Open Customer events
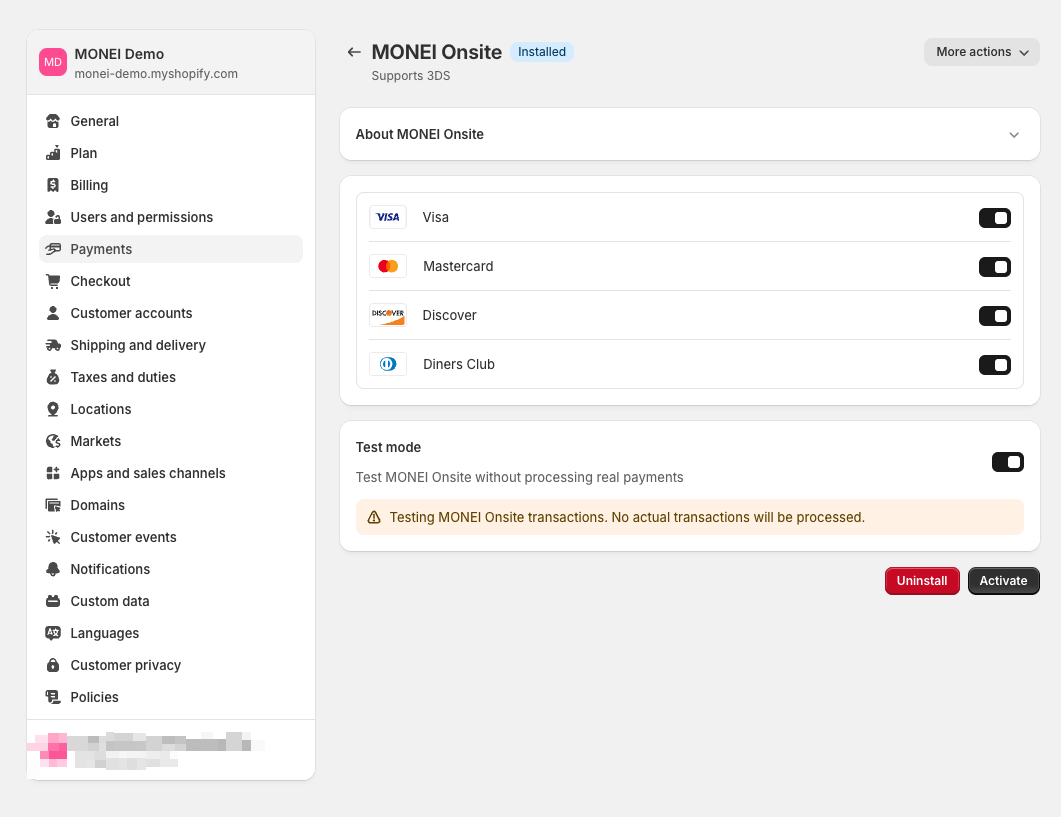The height and width of the screenshot is (817, 1061). point(171,537)
